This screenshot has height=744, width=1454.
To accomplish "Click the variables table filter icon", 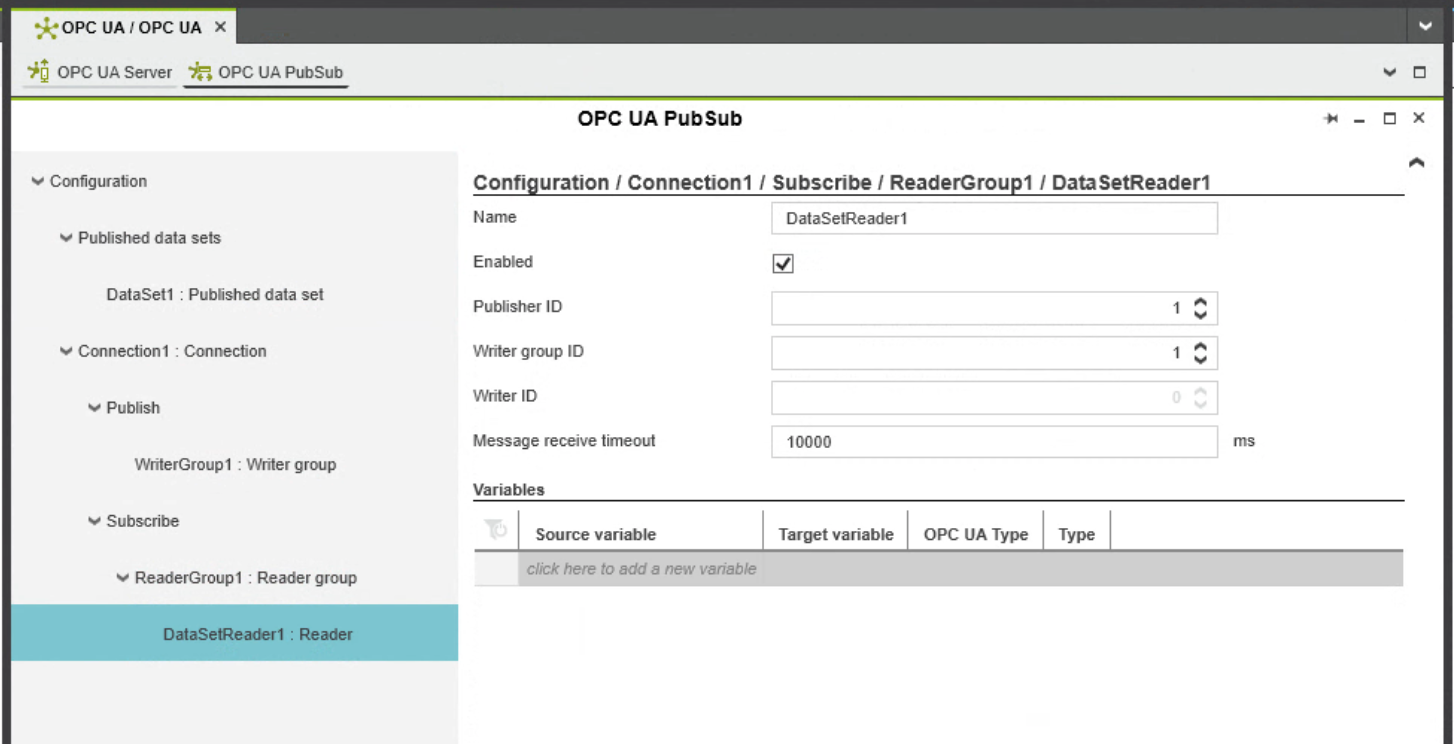I will [x=496, y=530].
